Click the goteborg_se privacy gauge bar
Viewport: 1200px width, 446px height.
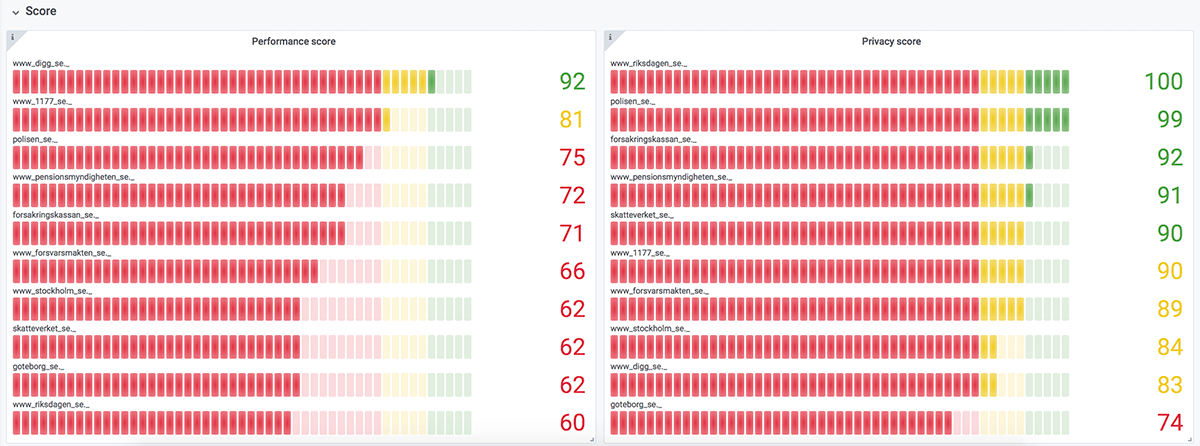[840, 423]
